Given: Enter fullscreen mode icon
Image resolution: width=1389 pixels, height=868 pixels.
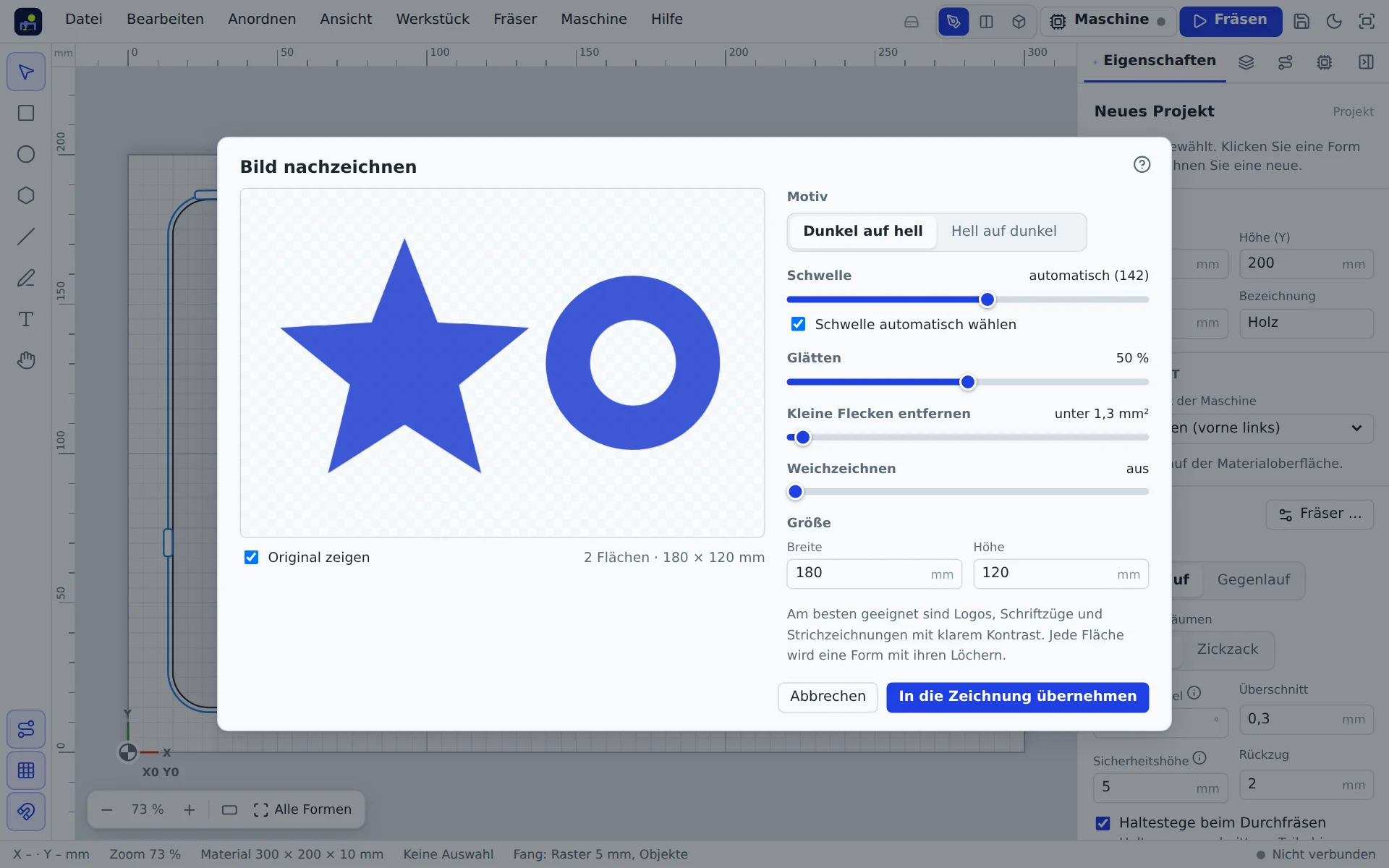Looking at the screenshot, I should point(1367,22).
